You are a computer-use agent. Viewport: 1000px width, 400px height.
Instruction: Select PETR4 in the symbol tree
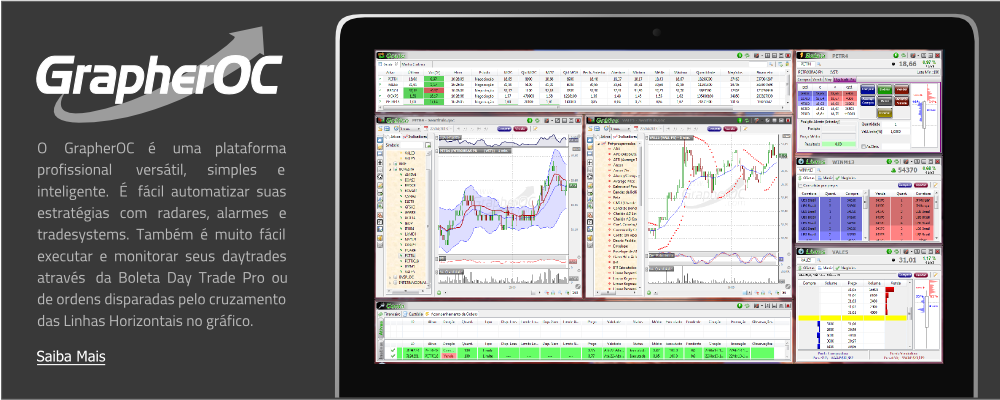407,255
